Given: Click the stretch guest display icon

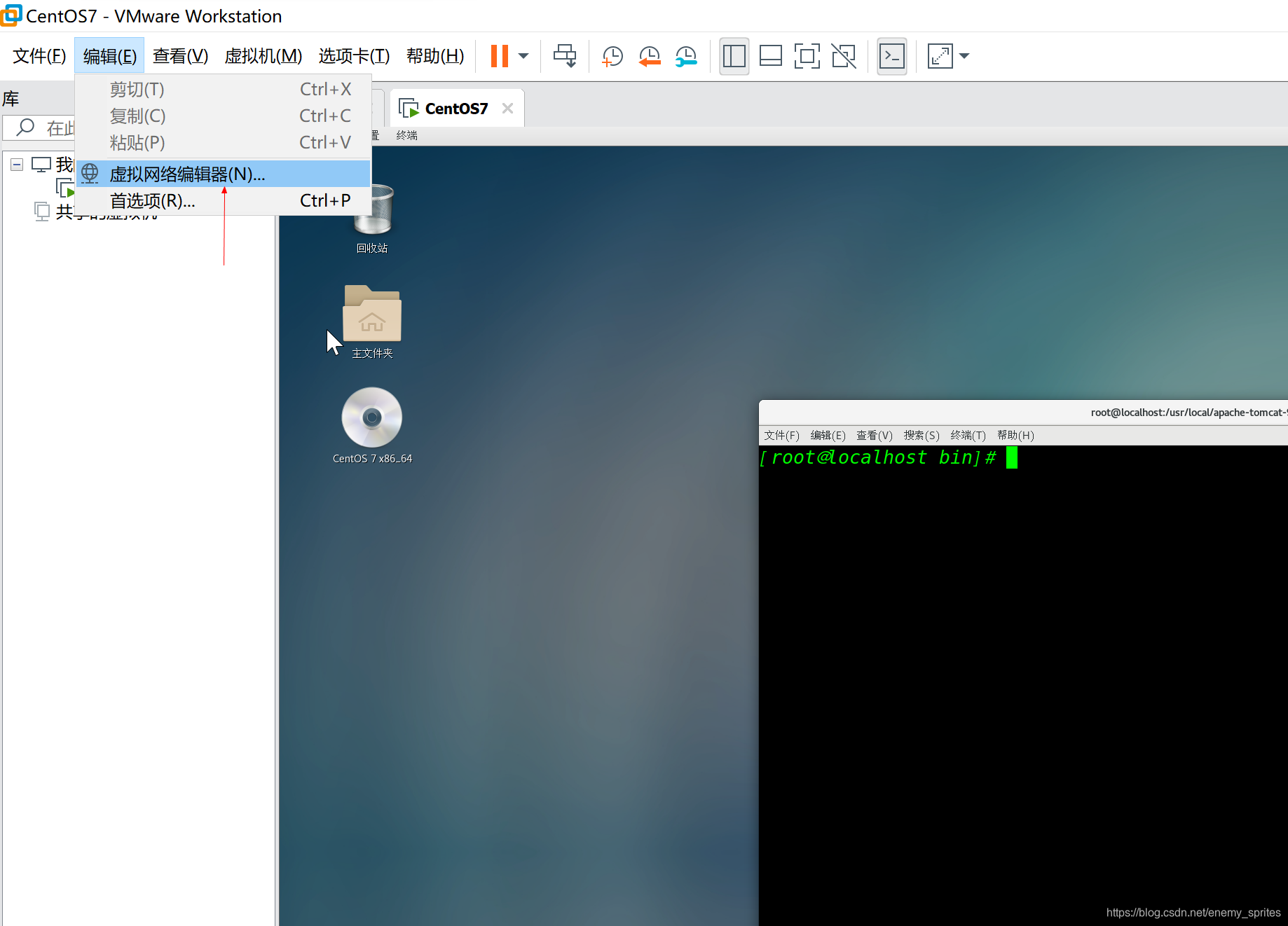Looking at the screenshot, I should click(x=940, y=56).
